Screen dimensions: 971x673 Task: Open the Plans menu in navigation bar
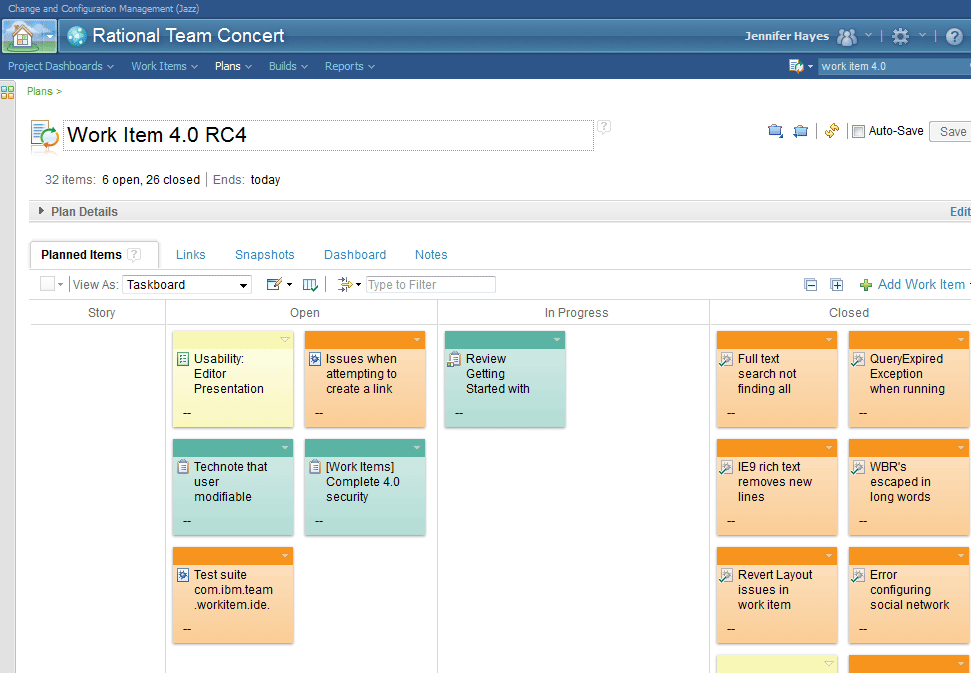point(233,66)
